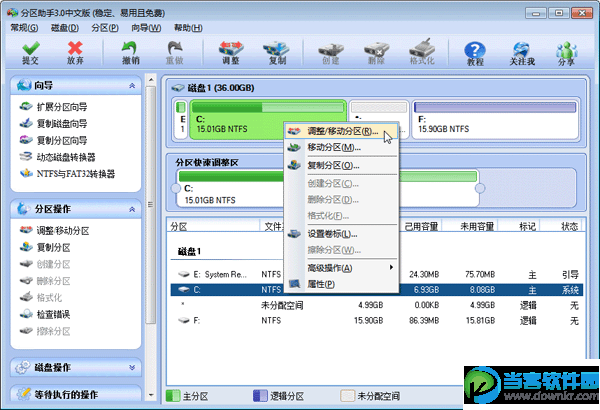
Task: Grab the left handle of C: quick-resize slider
Action: pos(176,188)
